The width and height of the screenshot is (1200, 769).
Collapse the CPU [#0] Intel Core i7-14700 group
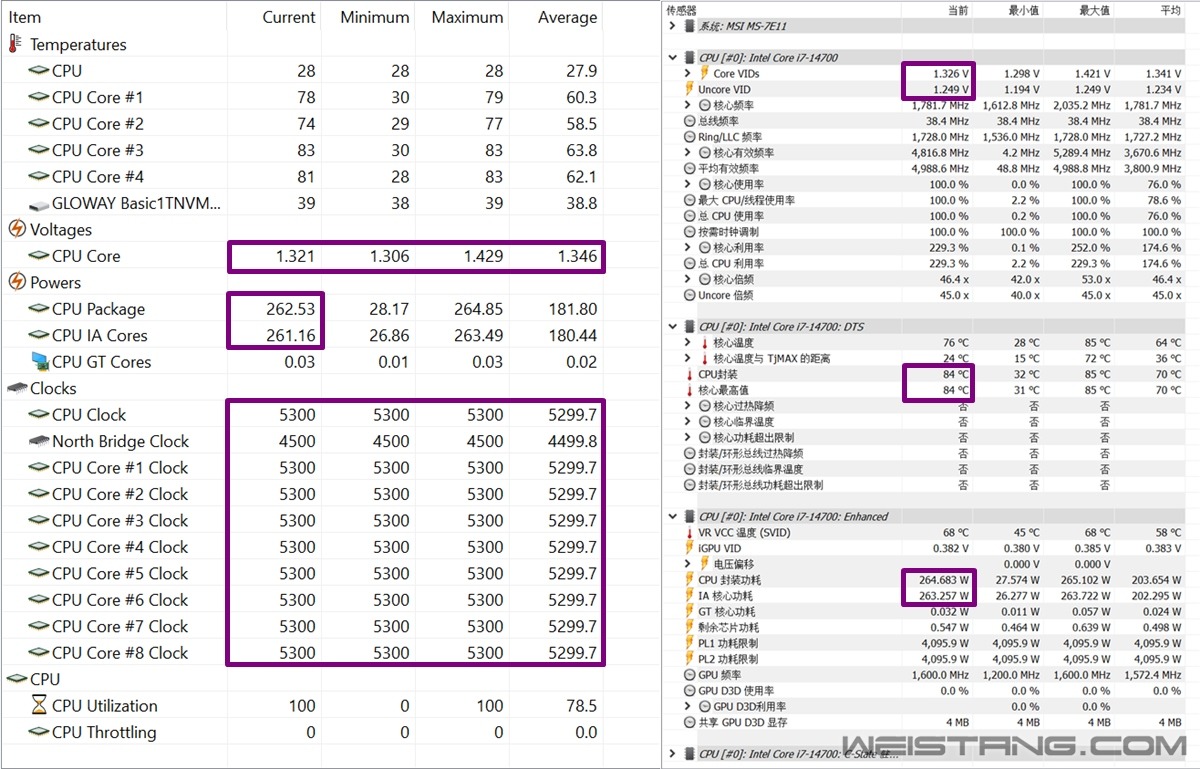click(673, 58)
